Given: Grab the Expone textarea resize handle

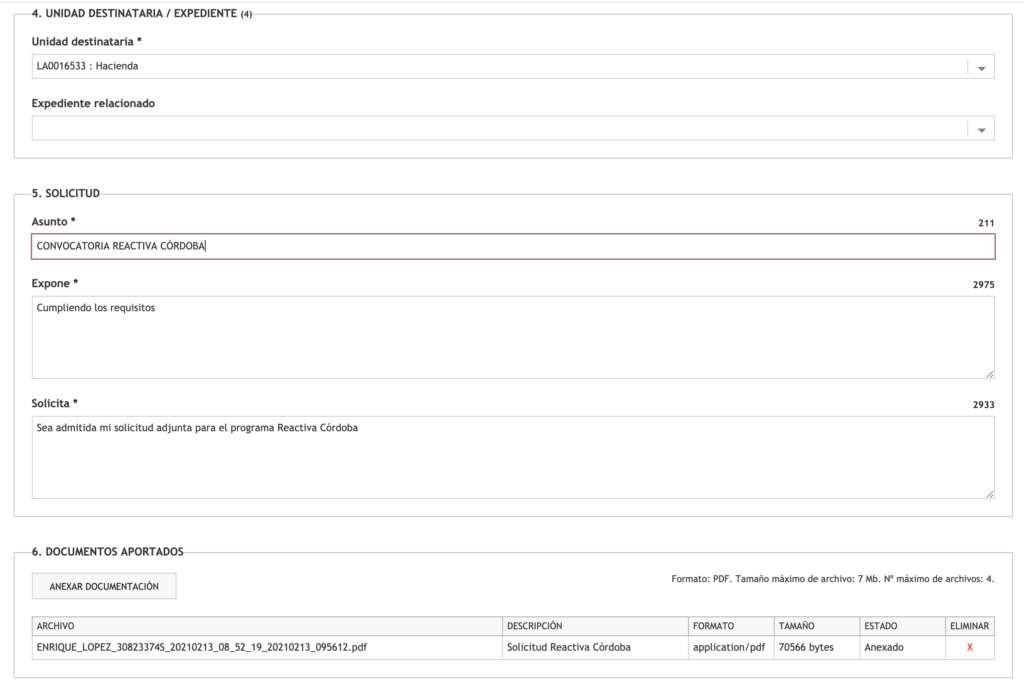Looking at the screenshot, I should click(x=989, y=373).
